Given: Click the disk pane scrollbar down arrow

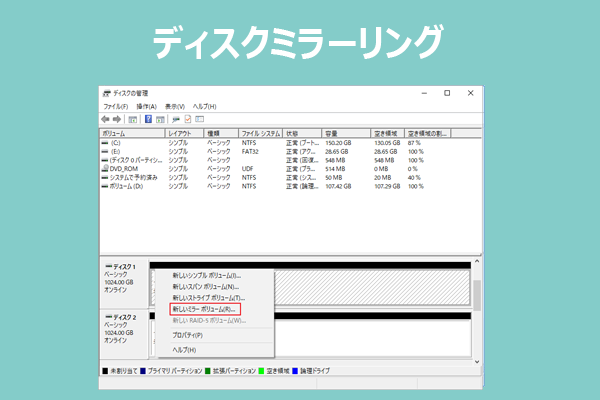Looking at the screenshot, I should pyautogui.click(x=477, y=362).
